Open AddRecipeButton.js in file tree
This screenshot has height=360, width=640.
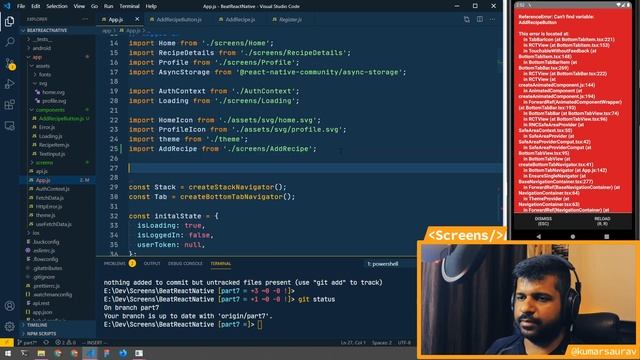click(x=61, y=118)
